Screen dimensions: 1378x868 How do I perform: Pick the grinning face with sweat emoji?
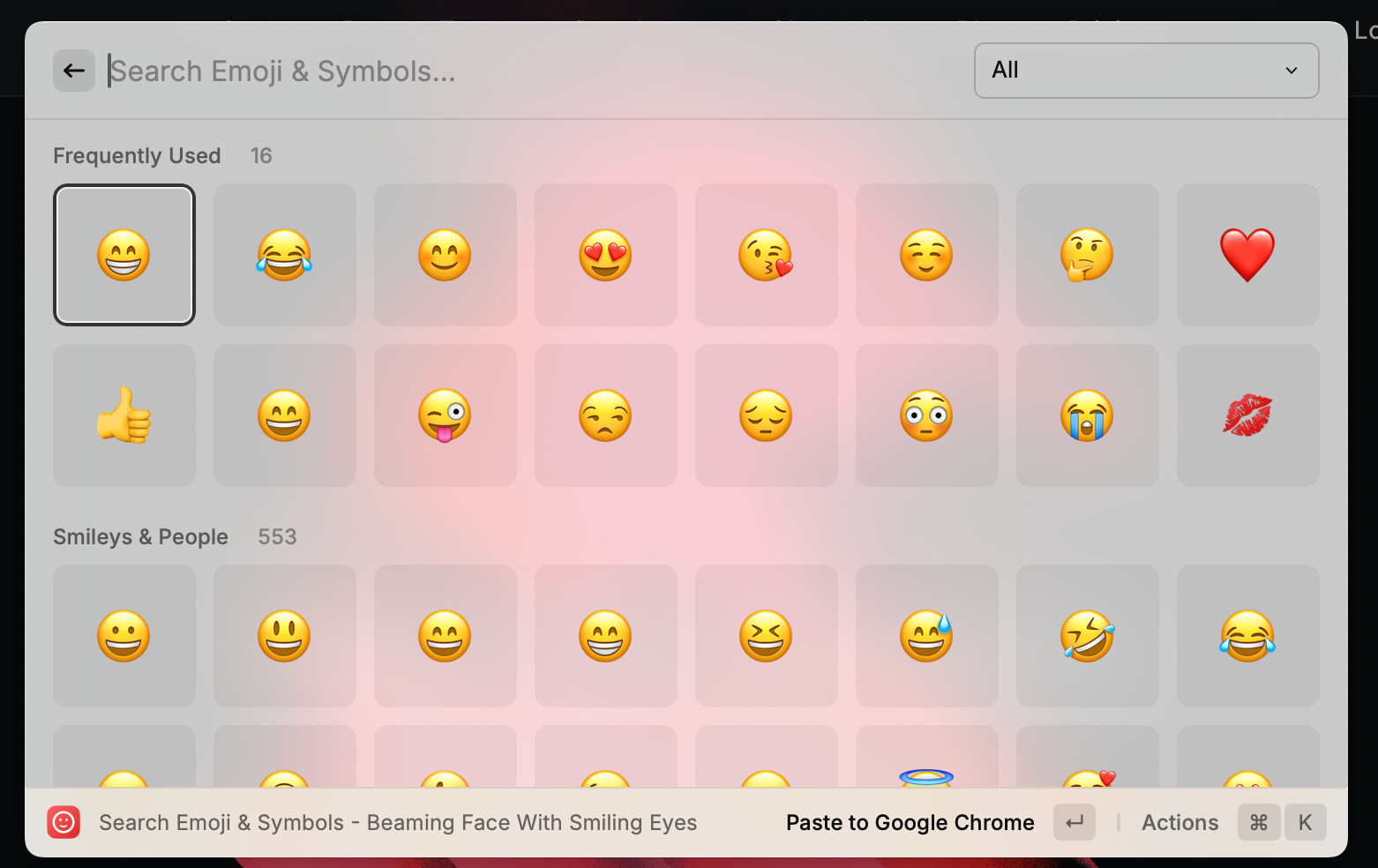[x=926, y=636]
